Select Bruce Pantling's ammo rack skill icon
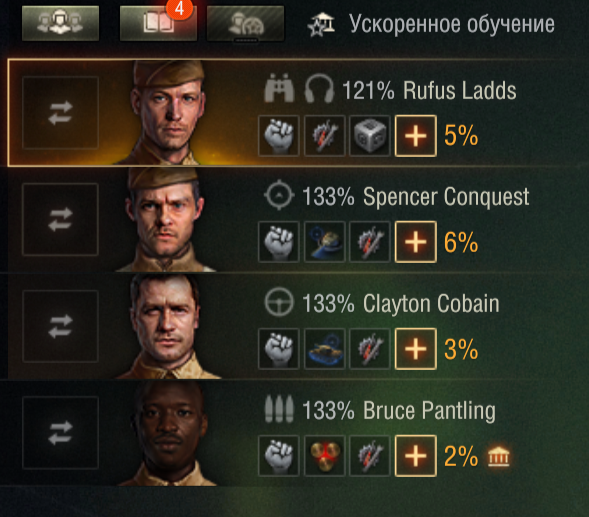This screenshot has height=517, width=589. pyautogui.click(x=324, y=456)
